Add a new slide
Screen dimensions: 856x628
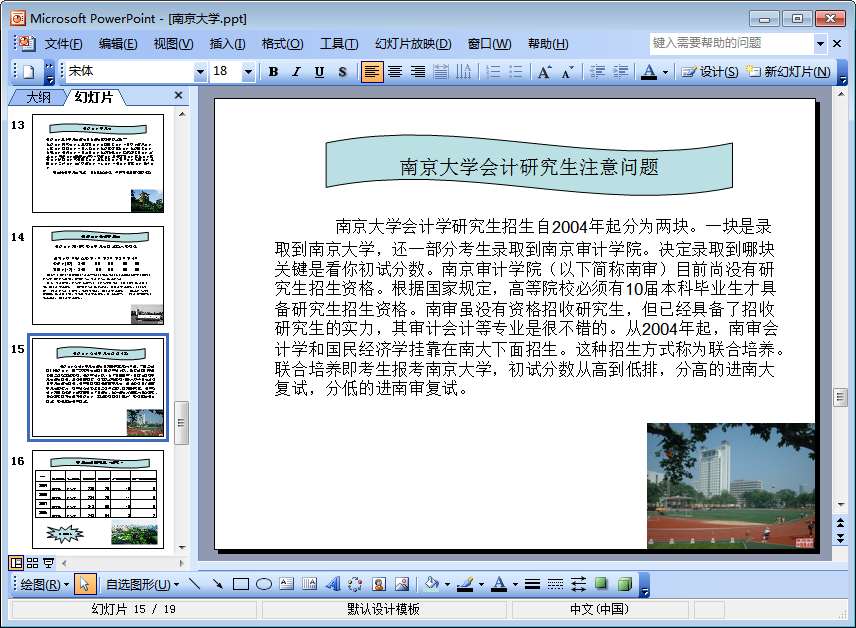click(788, 72)
